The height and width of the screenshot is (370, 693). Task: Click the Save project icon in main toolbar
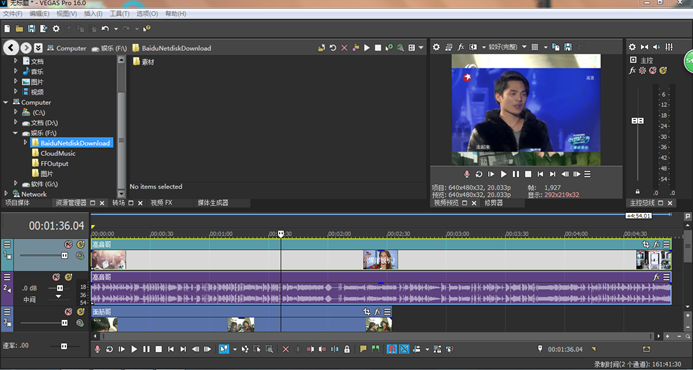[31, 29]
